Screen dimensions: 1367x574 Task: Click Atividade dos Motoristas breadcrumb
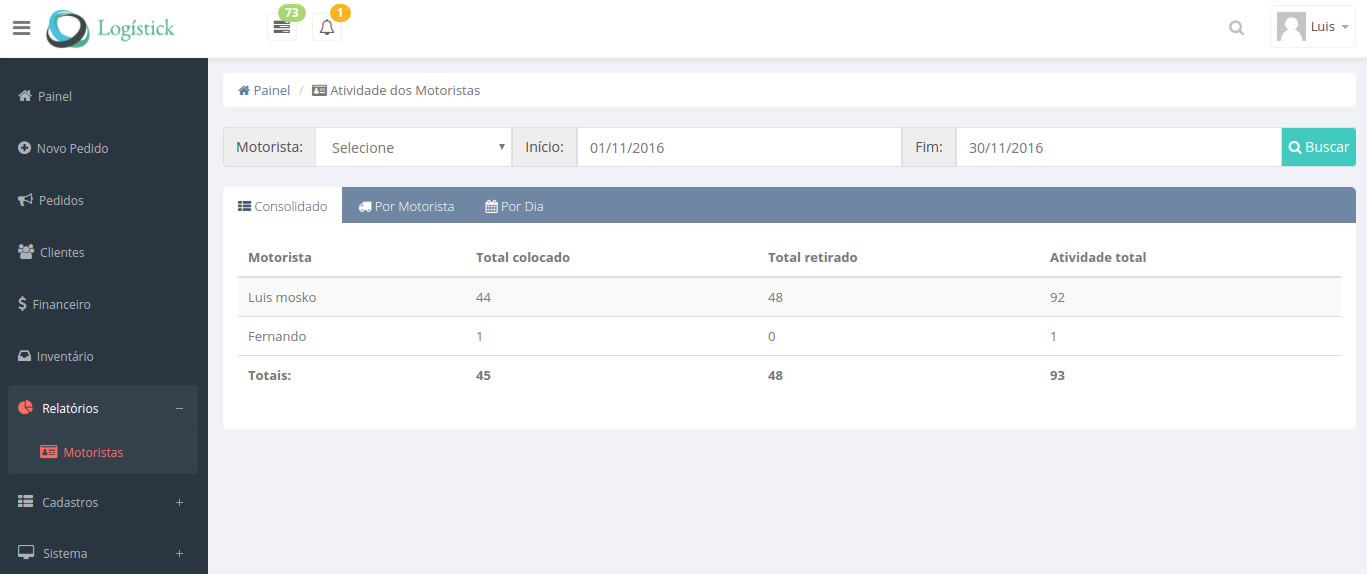coord(396,90)
